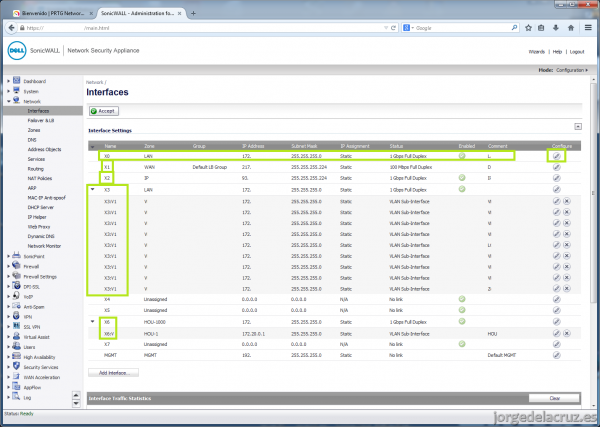Collapse the Network sidebar section arrow
The image size is (600, 427).
click(8, 101)
